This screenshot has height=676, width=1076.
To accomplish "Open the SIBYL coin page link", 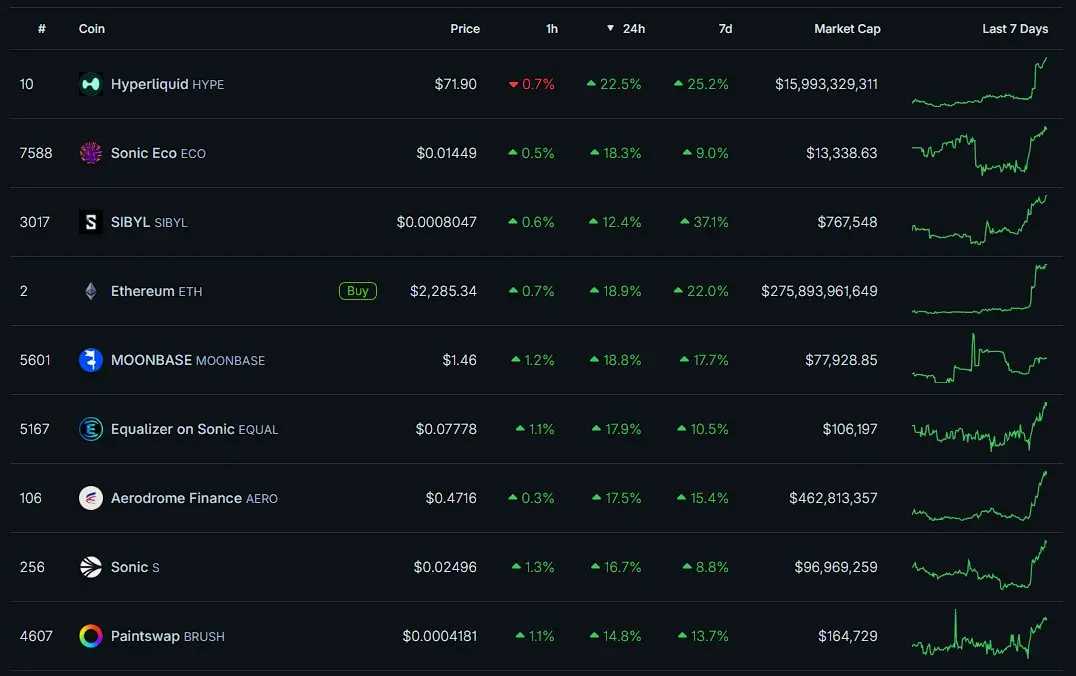I will point(149,222).
